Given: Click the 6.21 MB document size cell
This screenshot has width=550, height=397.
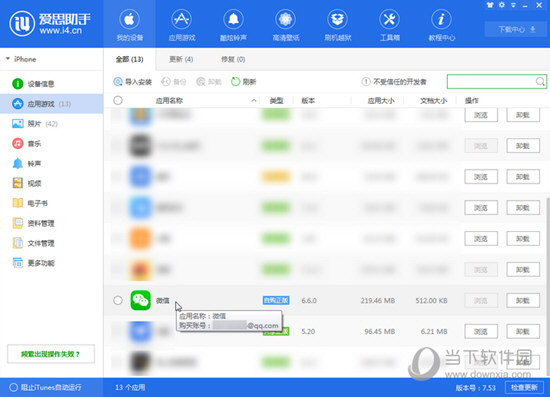Looking at the screenshot, I should point(434,331).
